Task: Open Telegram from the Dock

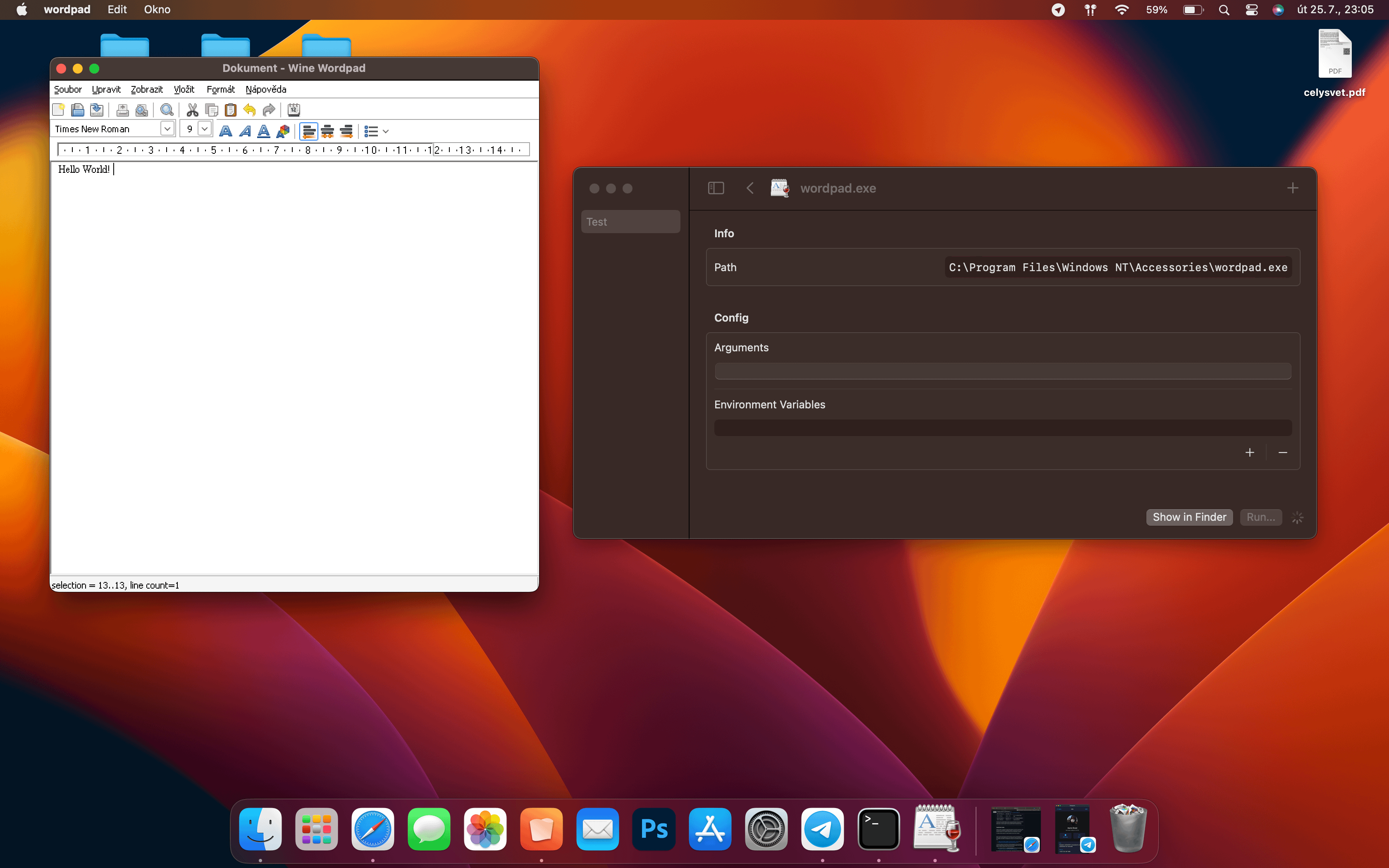Action: [x=823, y=829]
